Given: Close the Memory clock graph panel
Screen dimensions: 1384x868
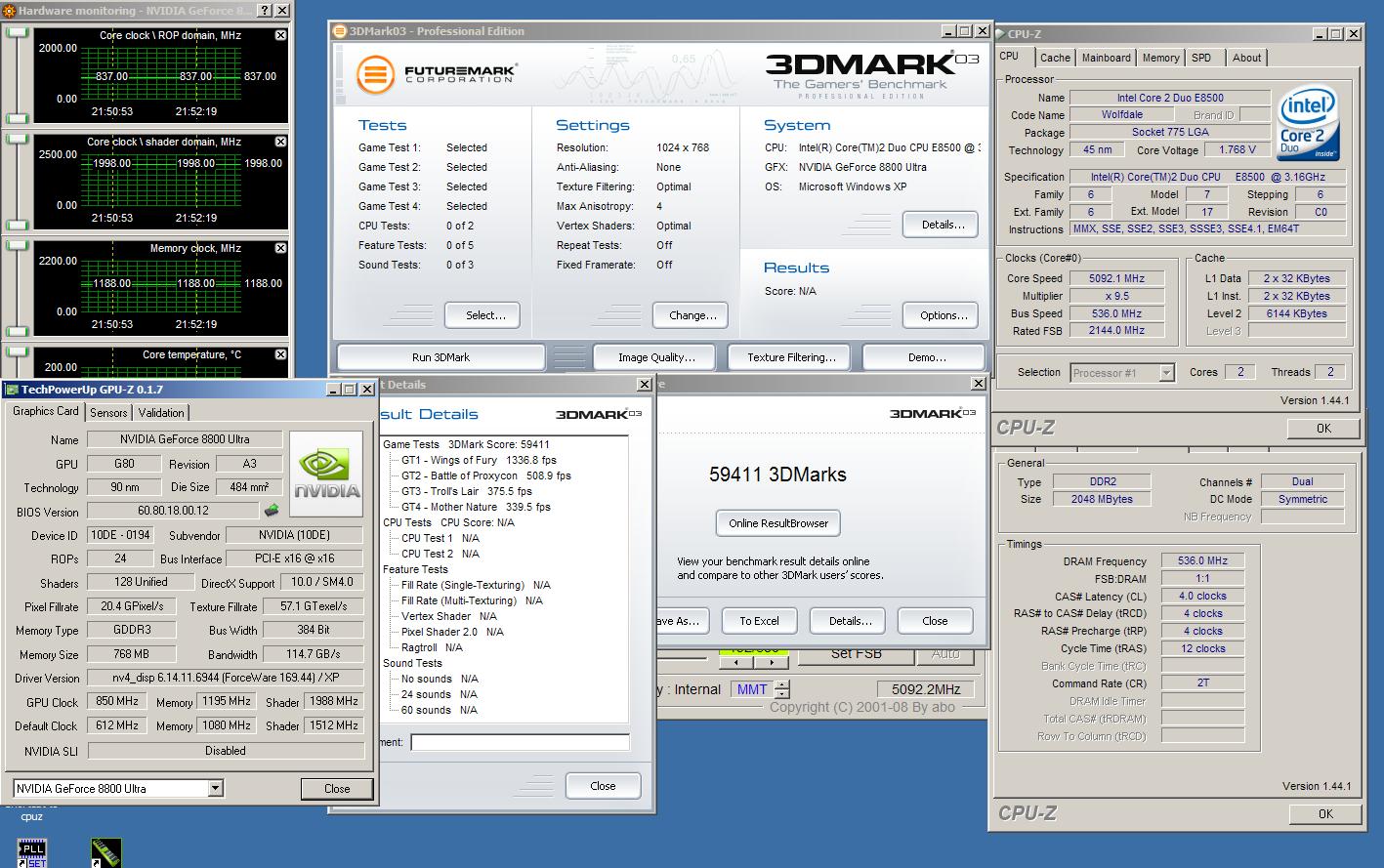Looking at the screenshot, I should tap(281, 248).
